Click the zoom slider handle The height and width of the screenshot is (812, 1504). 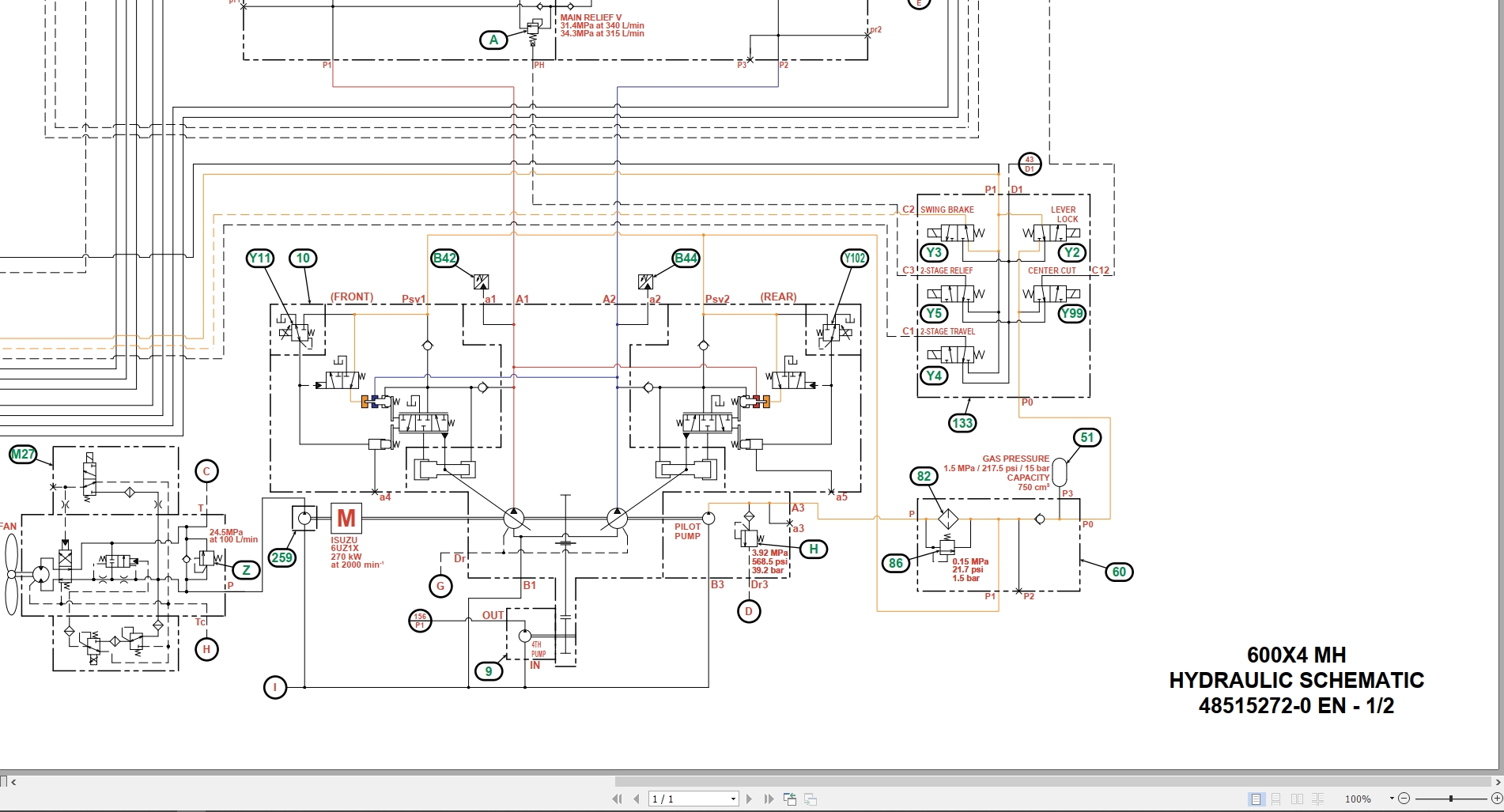[1451, 799]
